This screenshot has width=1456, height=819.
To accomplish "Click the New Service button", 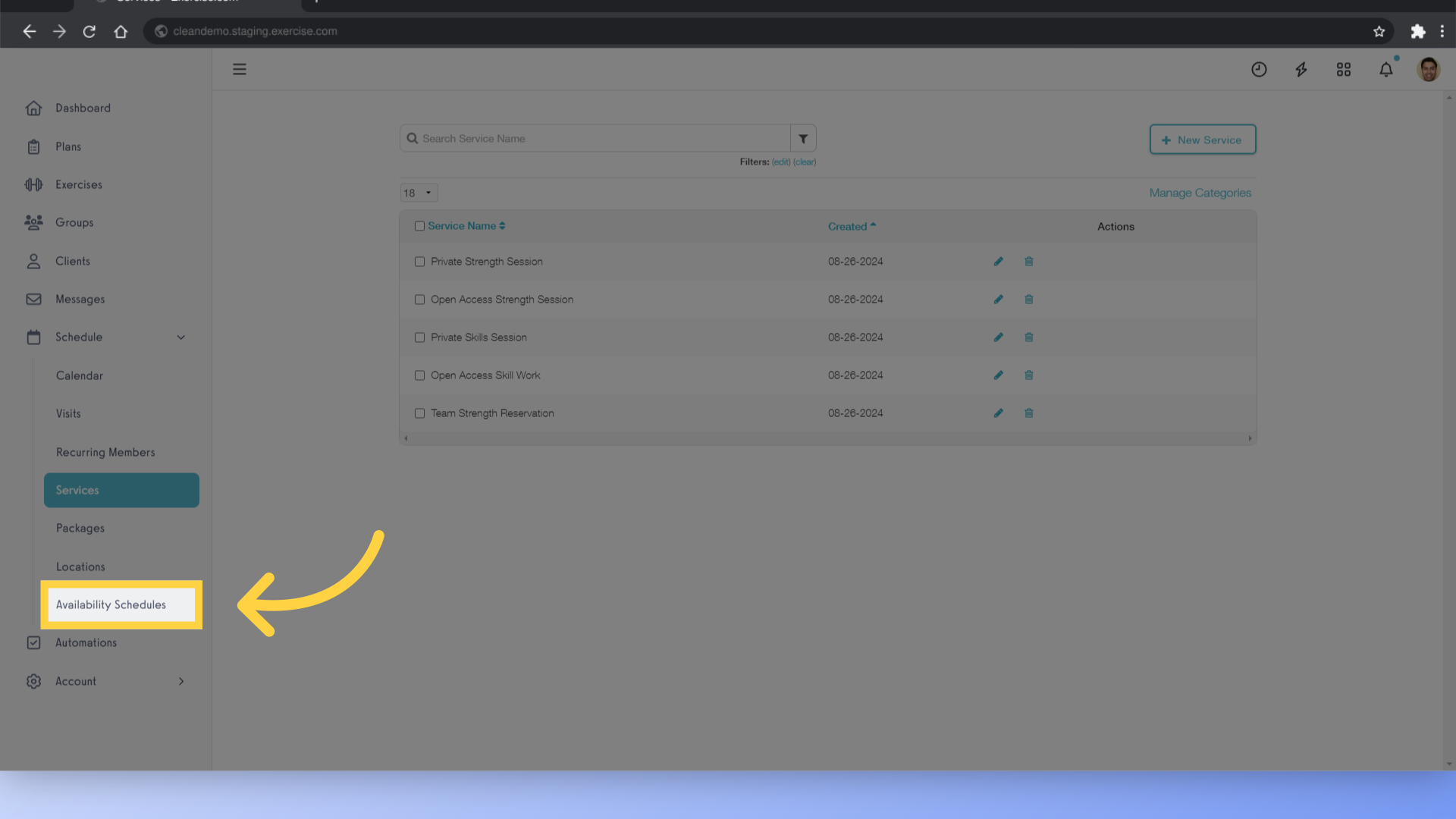I will tap(1202, 139).
